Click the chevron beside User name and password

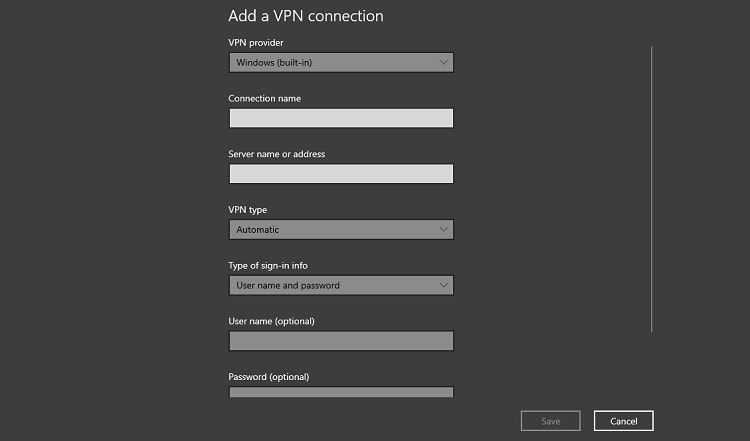443,285
